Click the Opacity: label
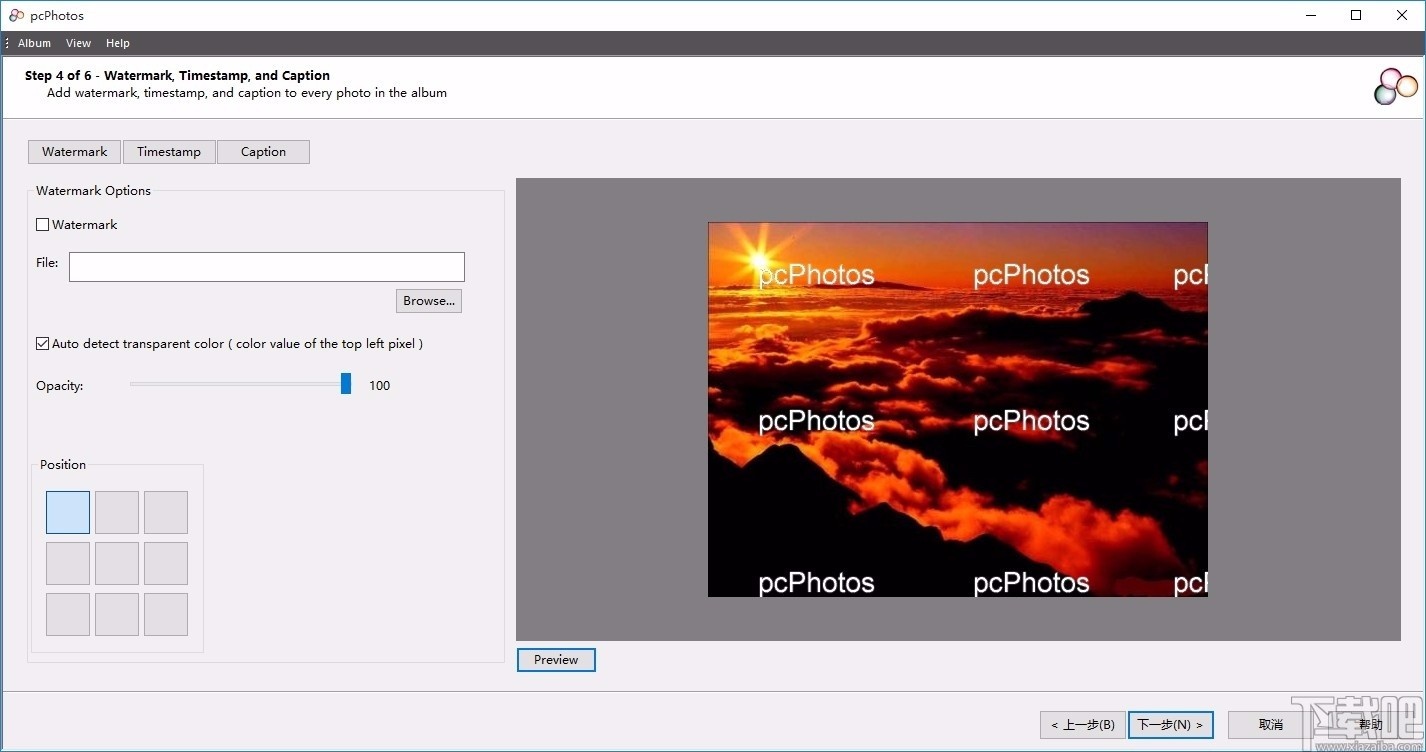 pyautogui.click(x=60, y=386)
